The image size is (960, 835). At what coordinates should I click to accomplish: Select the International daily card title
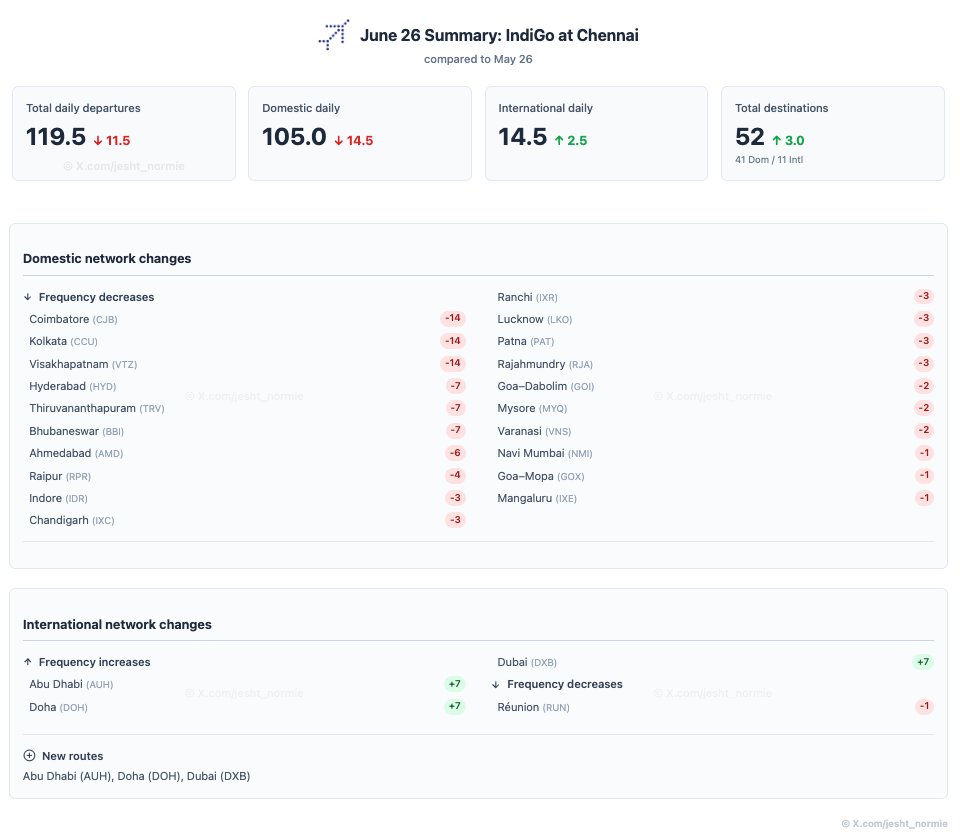coord(546,108)
